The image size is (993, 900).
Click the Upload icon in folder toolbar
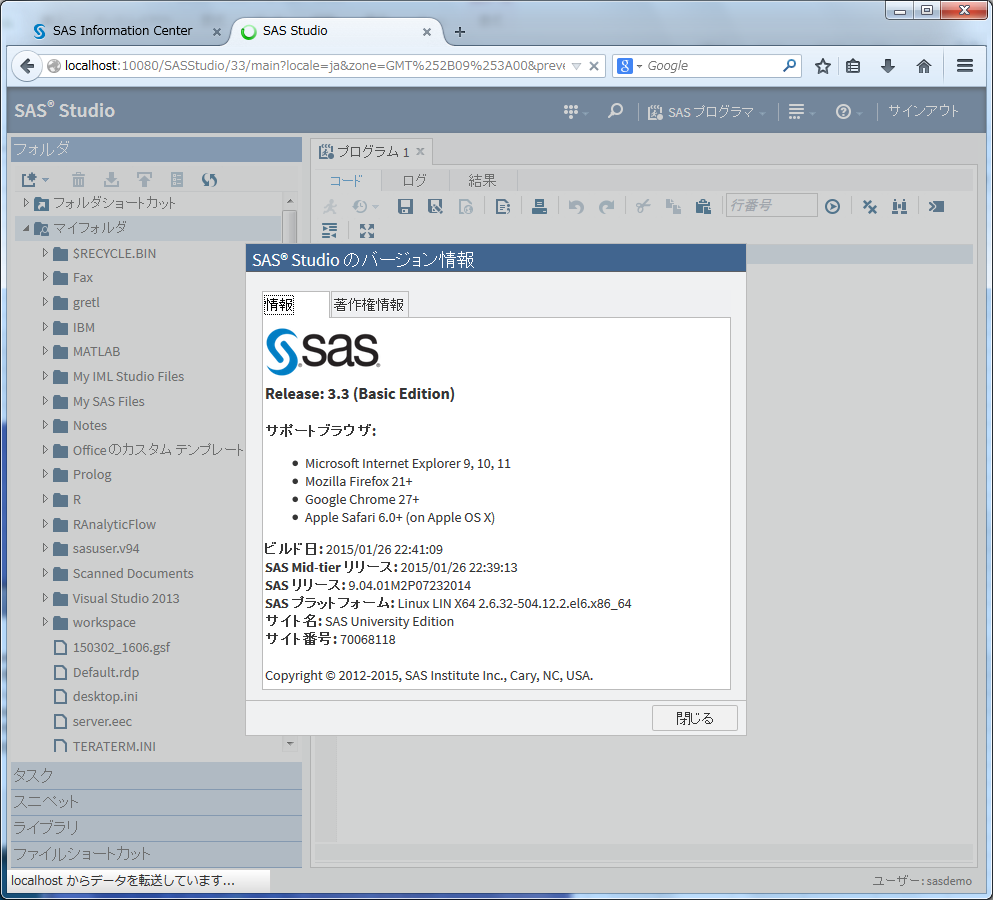pos(144,180)
